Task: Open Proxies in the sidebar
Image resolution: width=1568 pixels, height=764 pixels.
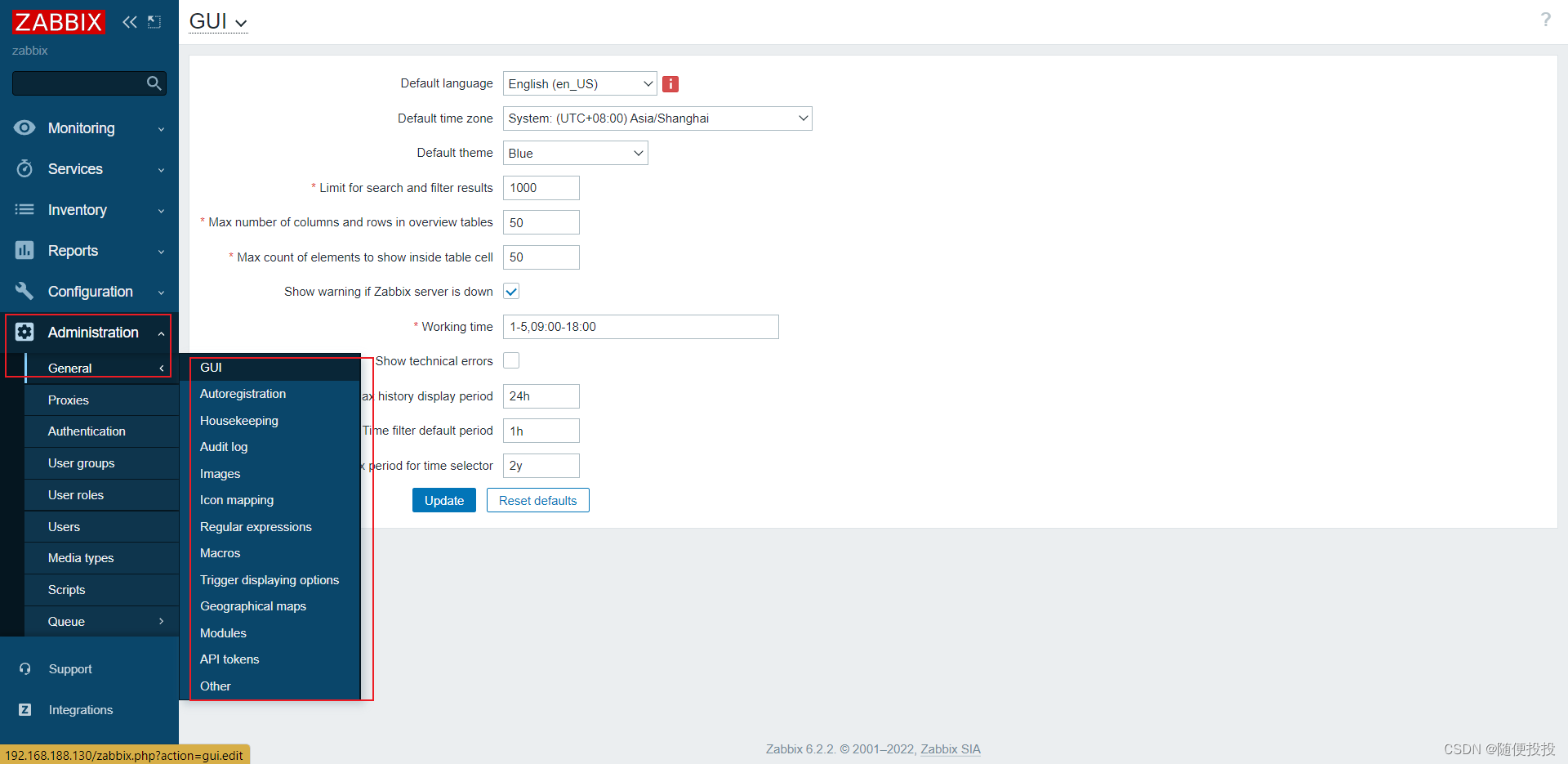Action: pyautogui.click(x=101, y=400)
